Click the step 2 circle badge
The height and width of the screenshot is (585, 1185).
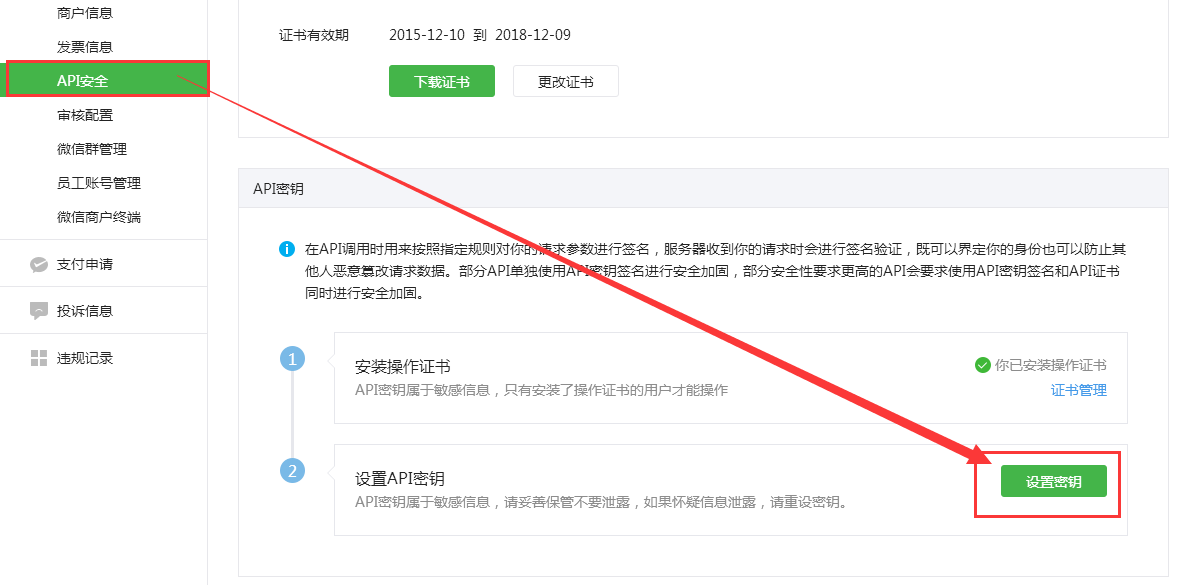292,470
